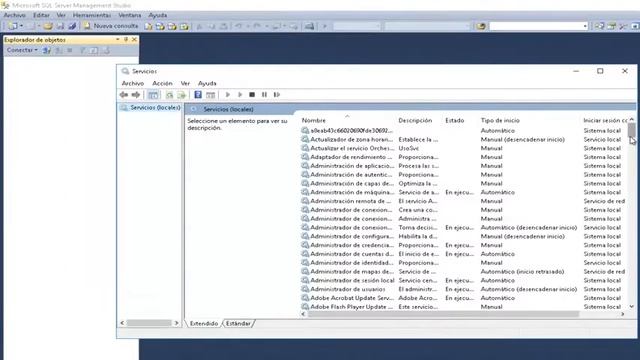Screen dimensions: 640x360
Task: Open the window position dropdown of Explorador de objetos
Action: (118, 40)
